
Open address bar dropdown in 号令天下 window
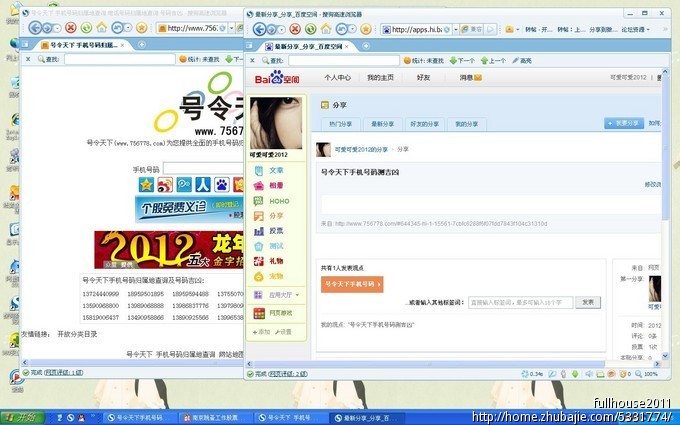[x=232, y=28]
